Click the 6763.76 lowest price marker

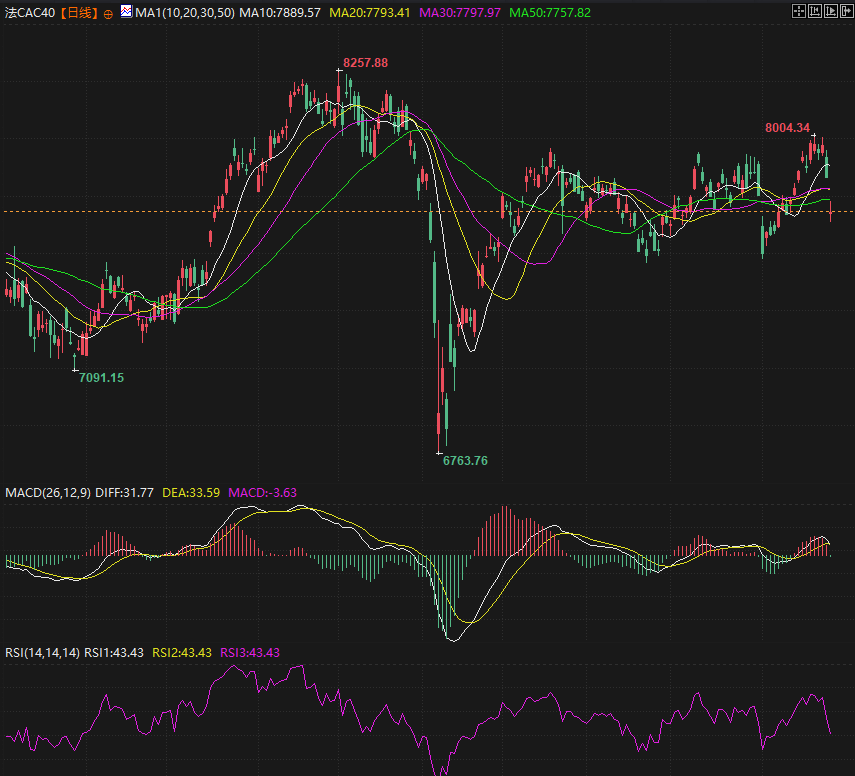click(465, 460)
